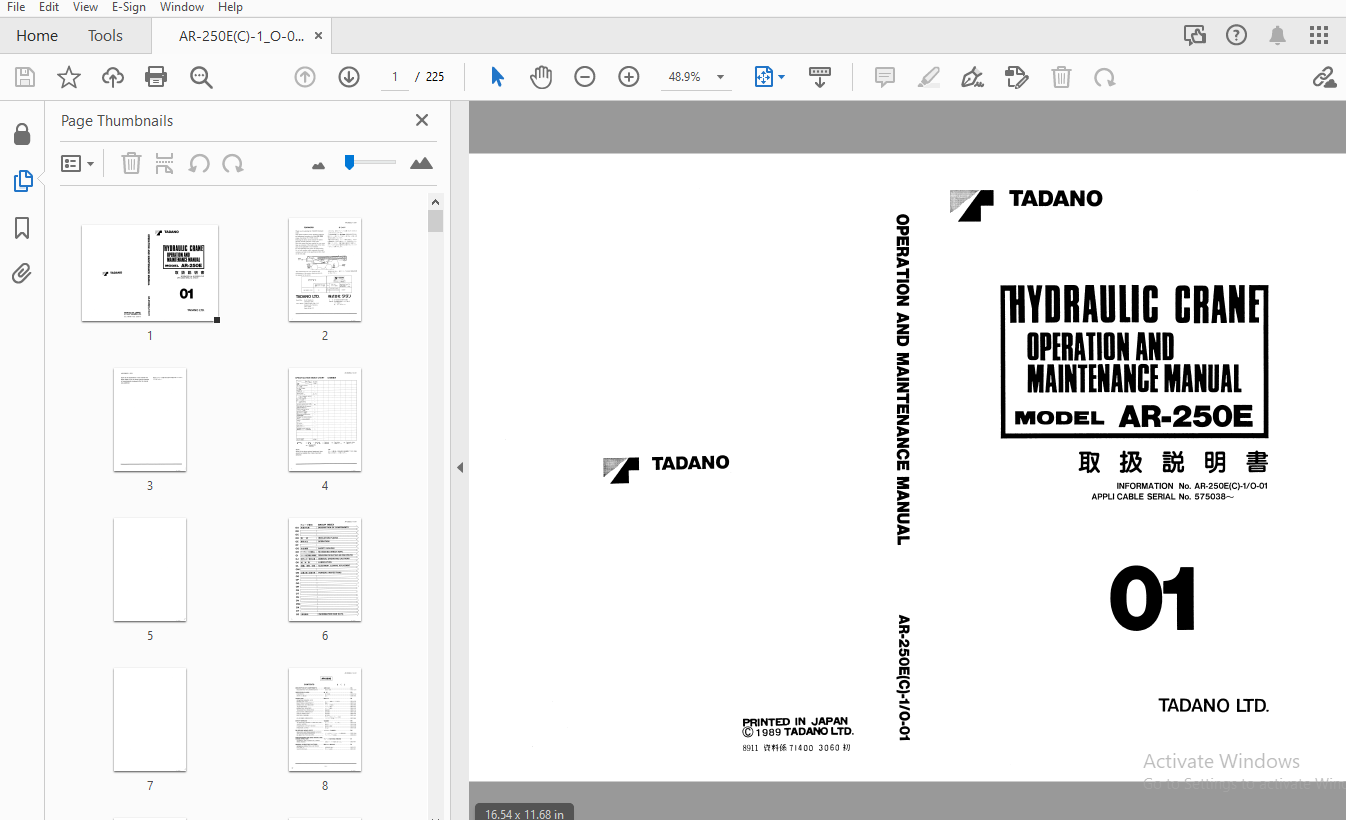Select page 5 thumbnail
The height and width of the screenshot is (820, 1346).
tap(150, 570)
